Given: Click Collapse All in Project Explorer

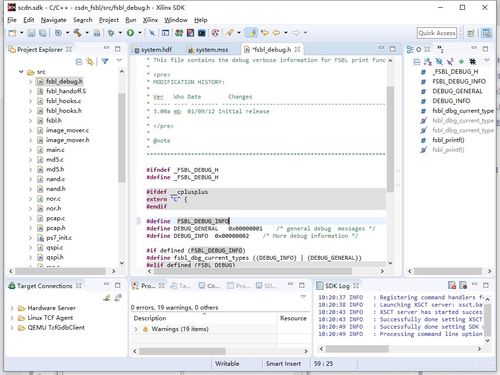Looking at the screenshot, I should click(79, 61).
